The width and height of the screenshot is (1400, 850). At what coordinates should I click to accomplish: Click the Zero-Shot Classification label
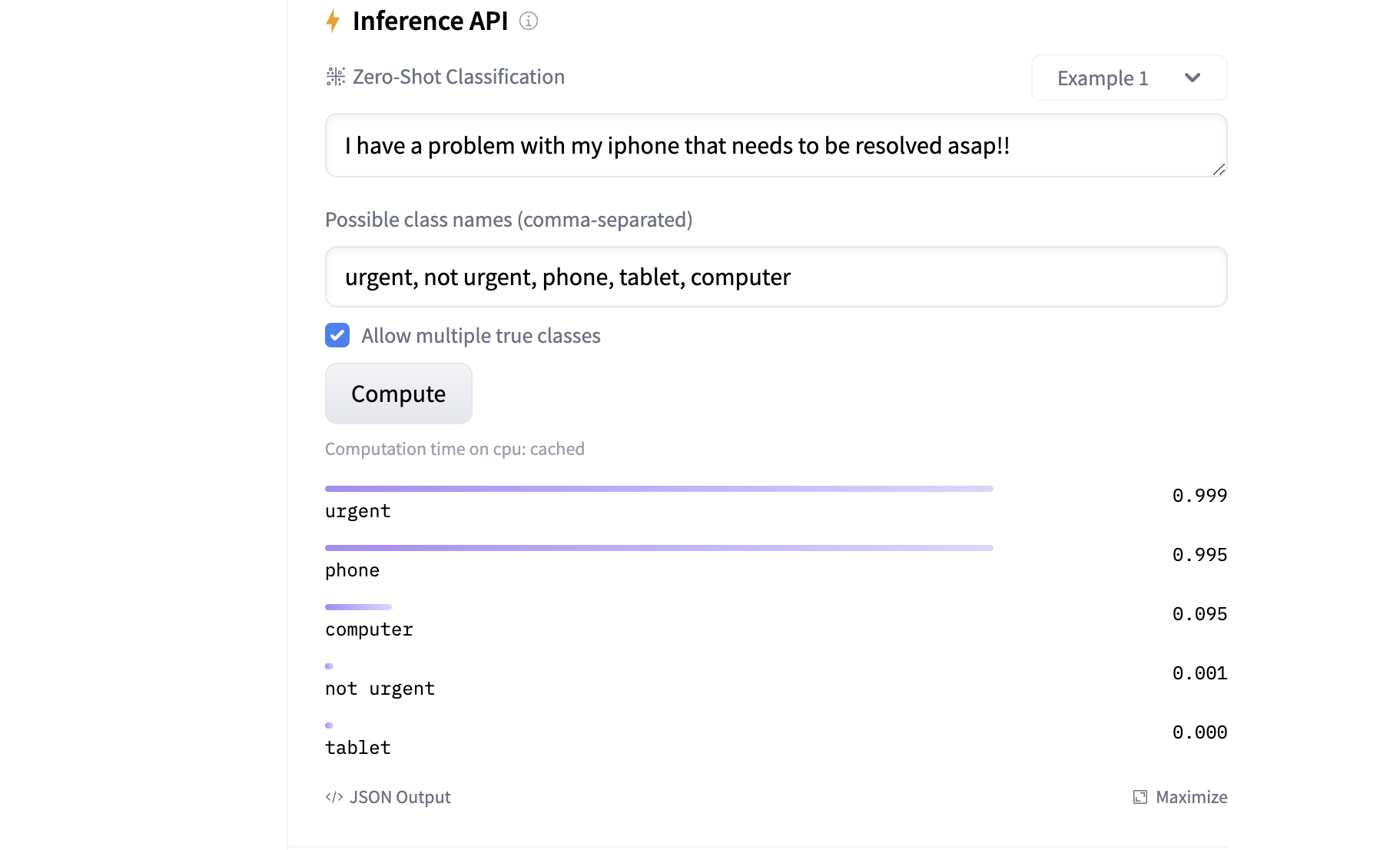pos(459,77)
